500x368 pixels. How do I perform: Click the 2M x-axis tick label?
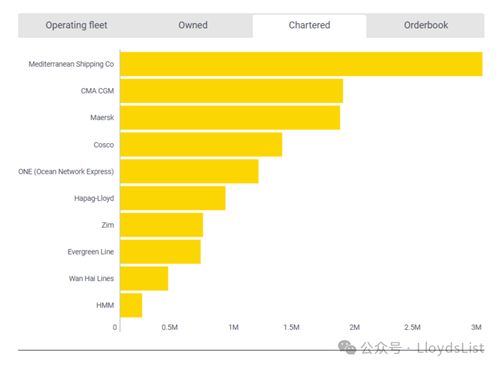click(x=354, y=327)
